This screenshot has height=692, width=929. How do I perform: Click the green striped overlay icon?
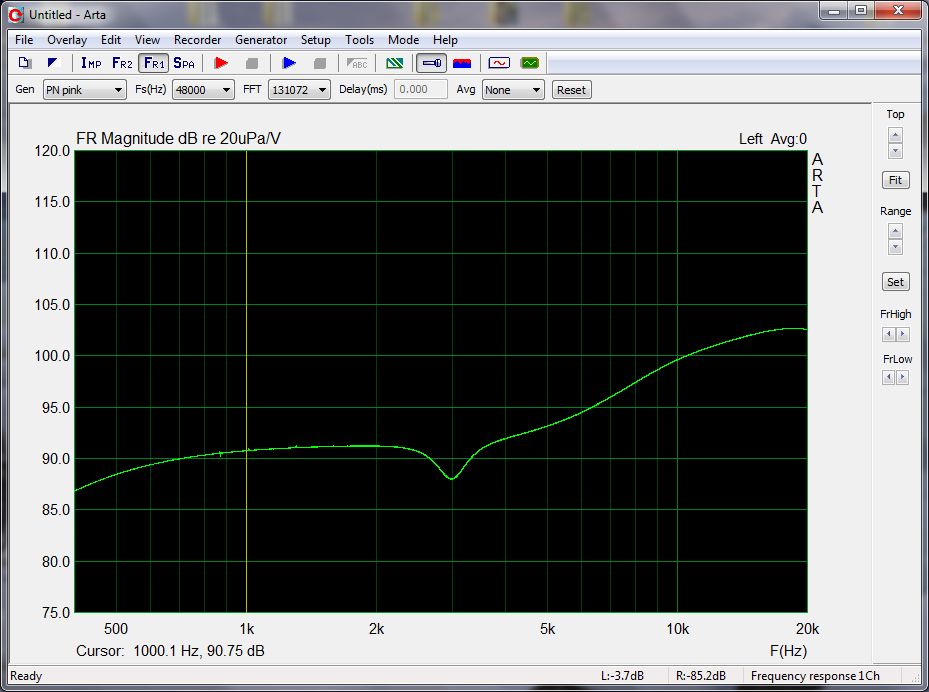click(x=395, y=63)
